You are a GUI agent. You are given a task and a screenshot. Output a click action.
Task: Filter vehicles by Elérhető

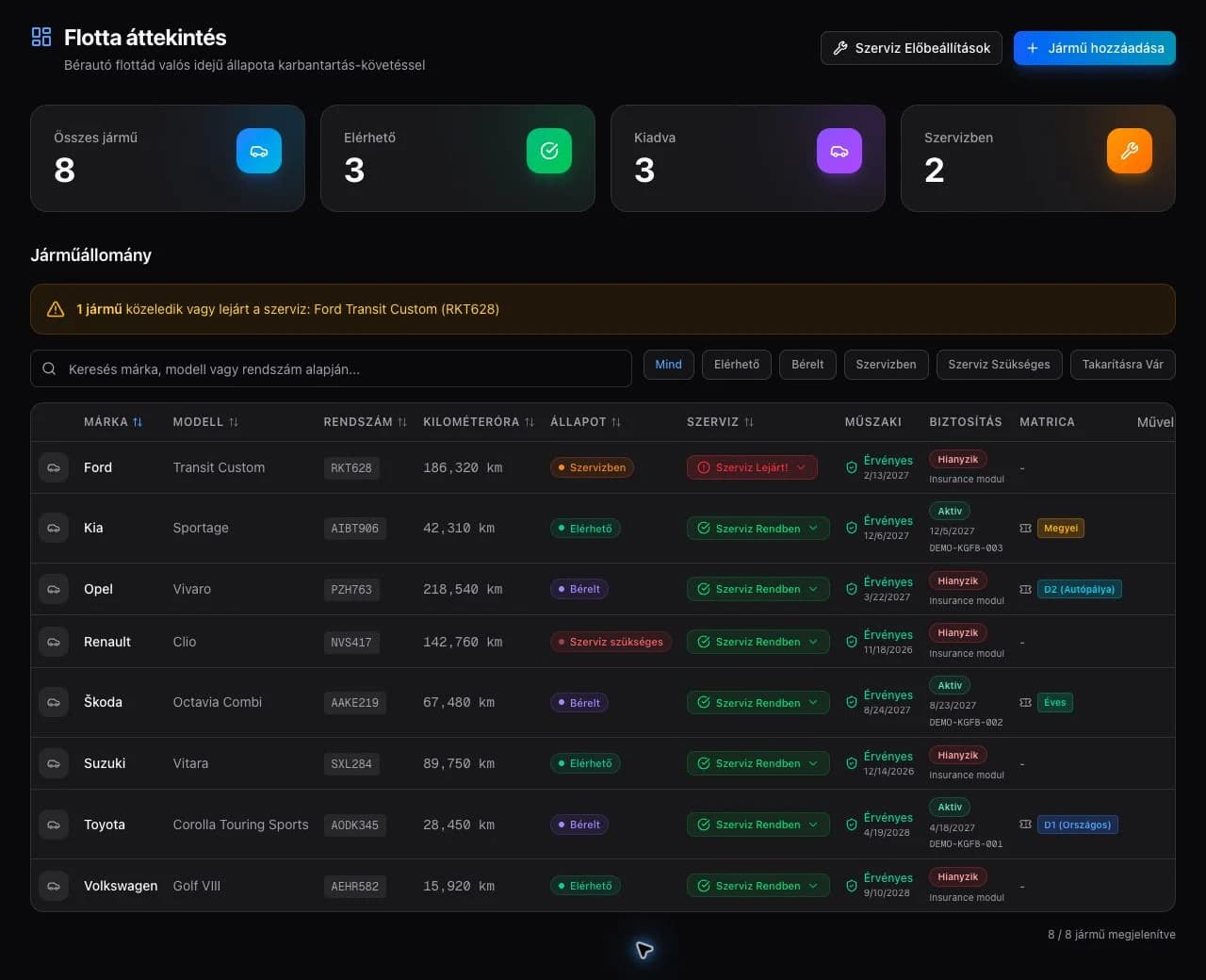737,365
